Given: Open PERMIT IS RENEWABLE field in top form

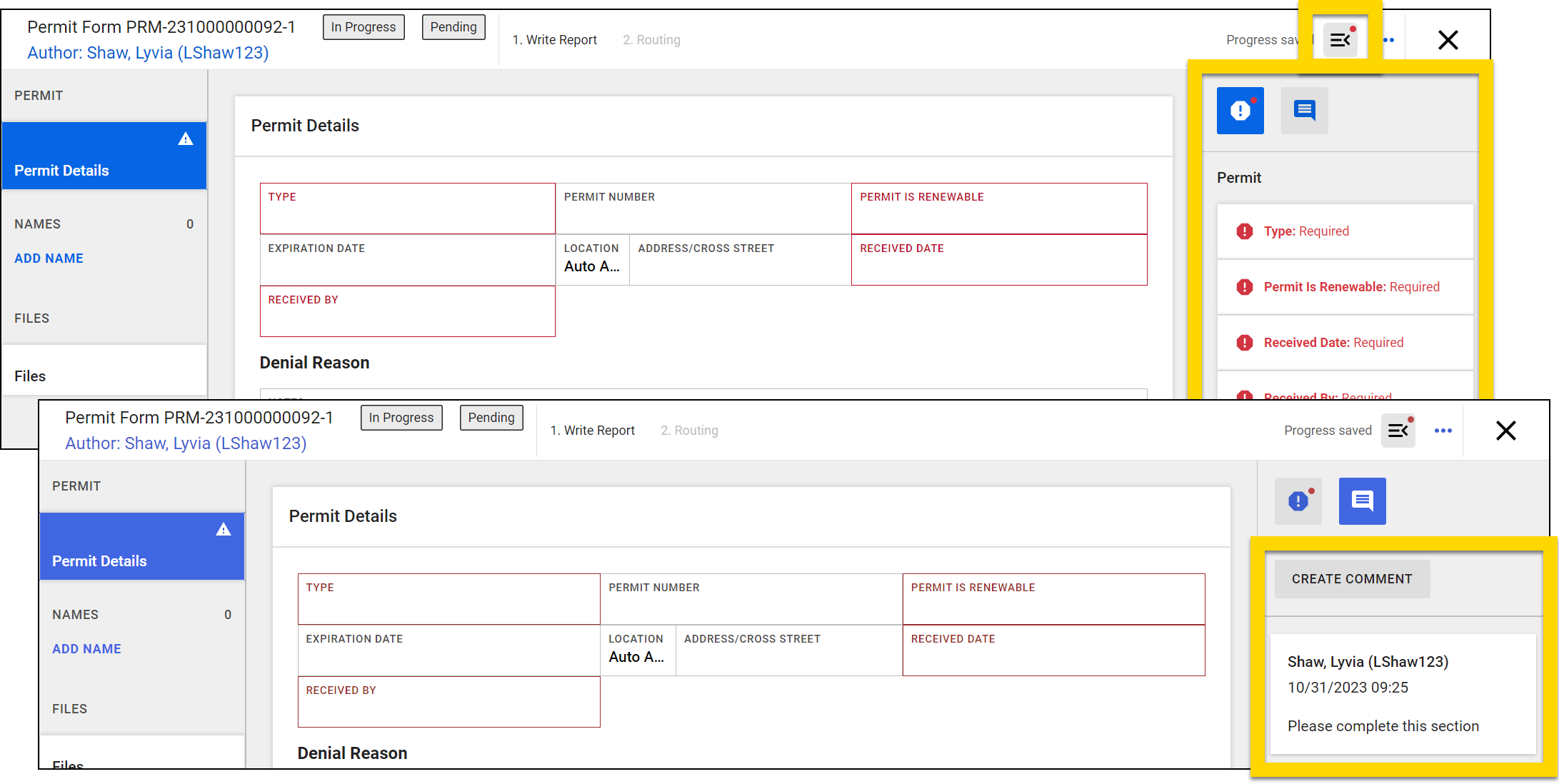Looking at the screenshot, I should pyautogui.click(x=998, y=208).
